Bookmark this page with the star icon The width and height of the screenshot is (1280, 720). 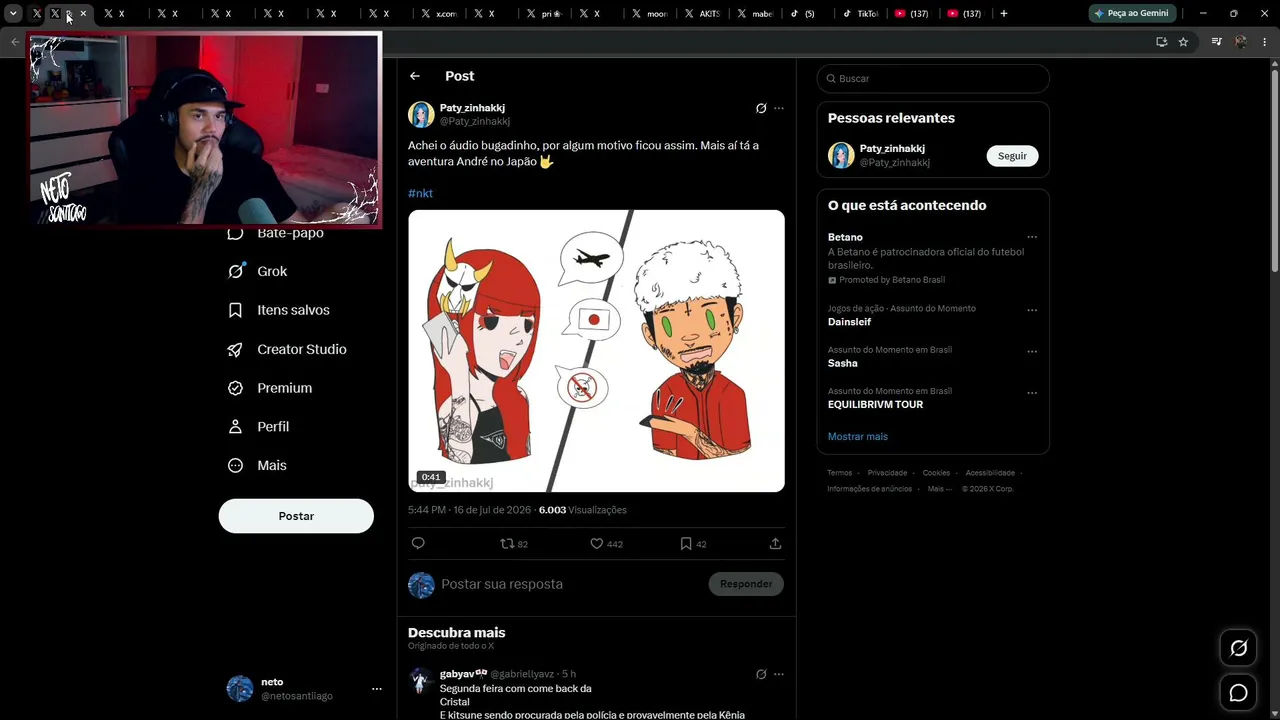click(x=1183, y=42)
